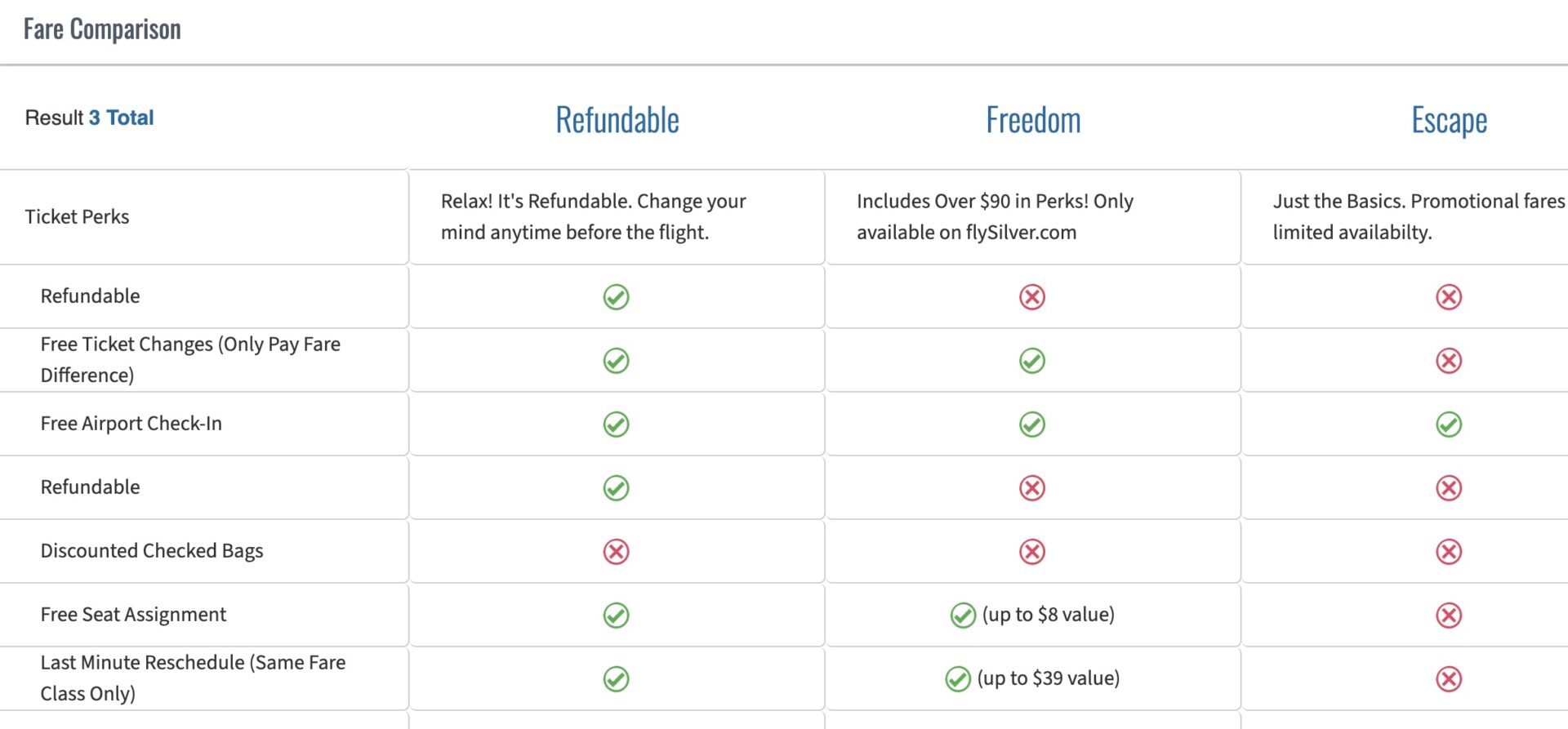
Task: Click the Fare Comparison section title
Action: [102, 29]
